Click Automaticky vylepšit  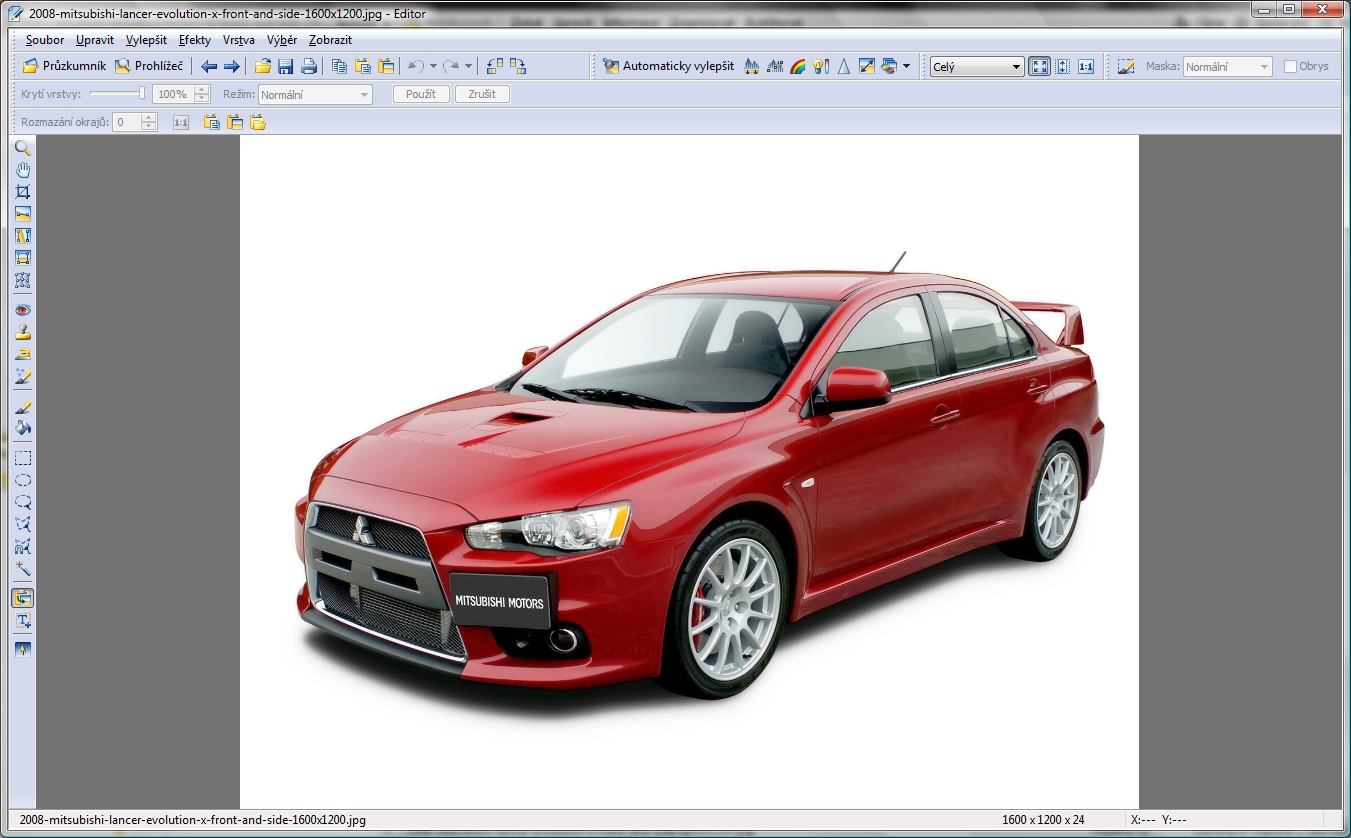pyautogui.click(x=669, y=66)
